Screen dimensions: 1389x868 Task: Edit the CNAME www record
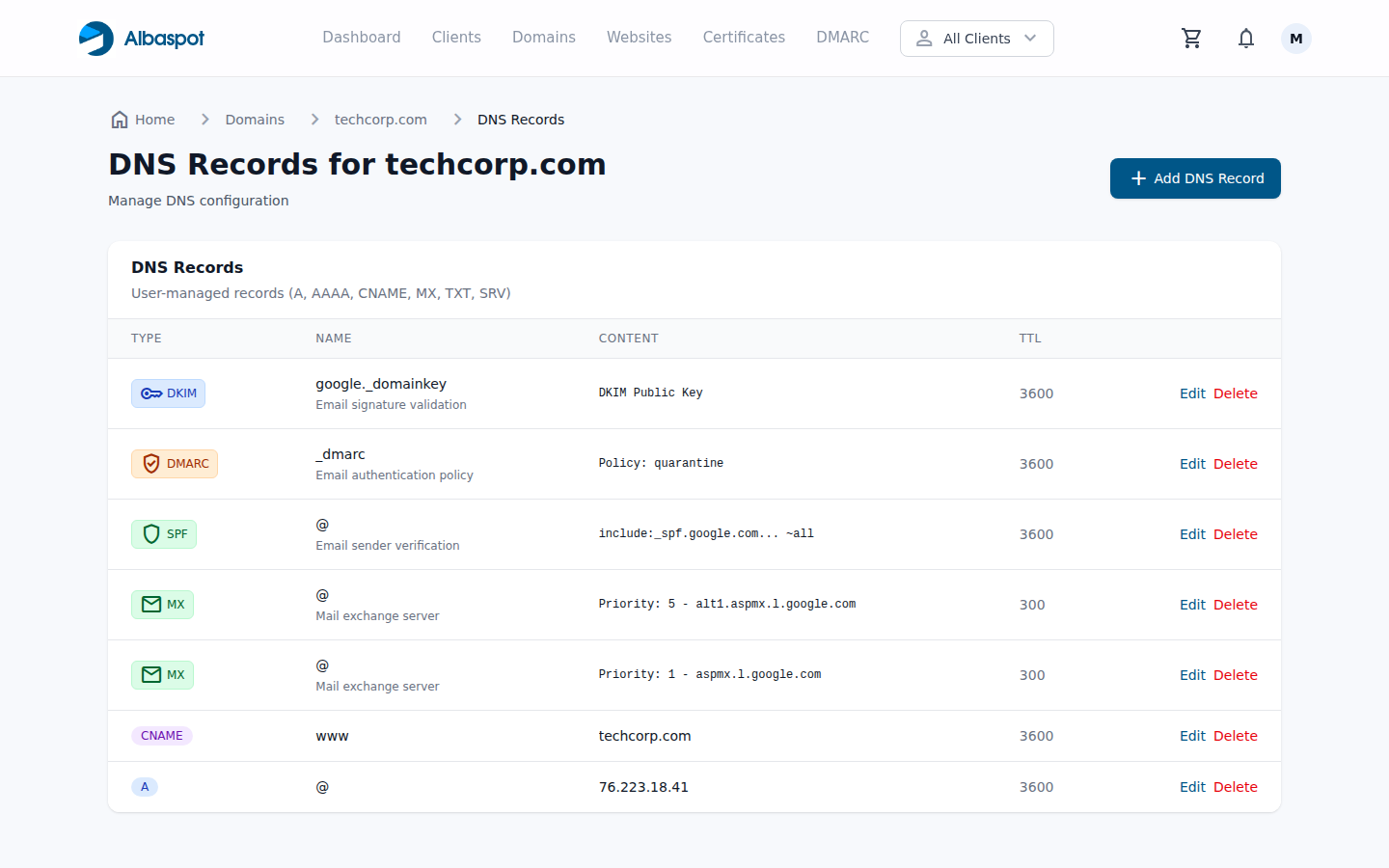coord(1192,735)
